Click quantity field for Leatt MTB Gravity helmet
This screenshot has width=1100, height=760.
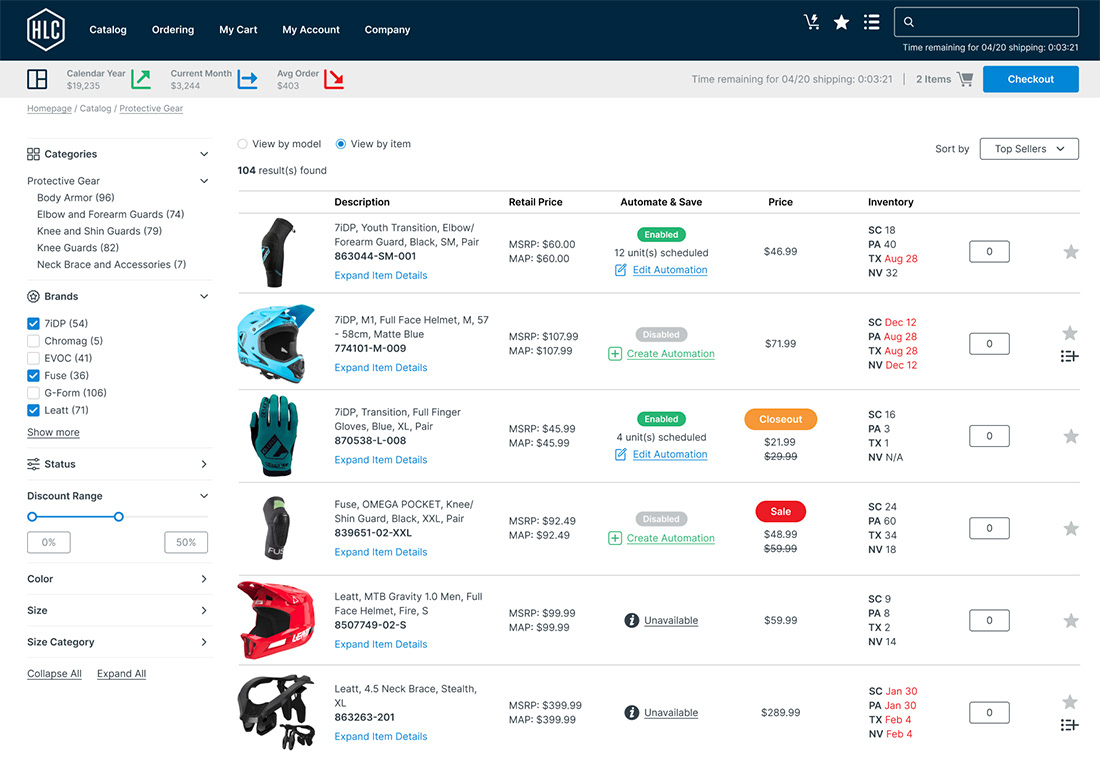pos(989,620)
